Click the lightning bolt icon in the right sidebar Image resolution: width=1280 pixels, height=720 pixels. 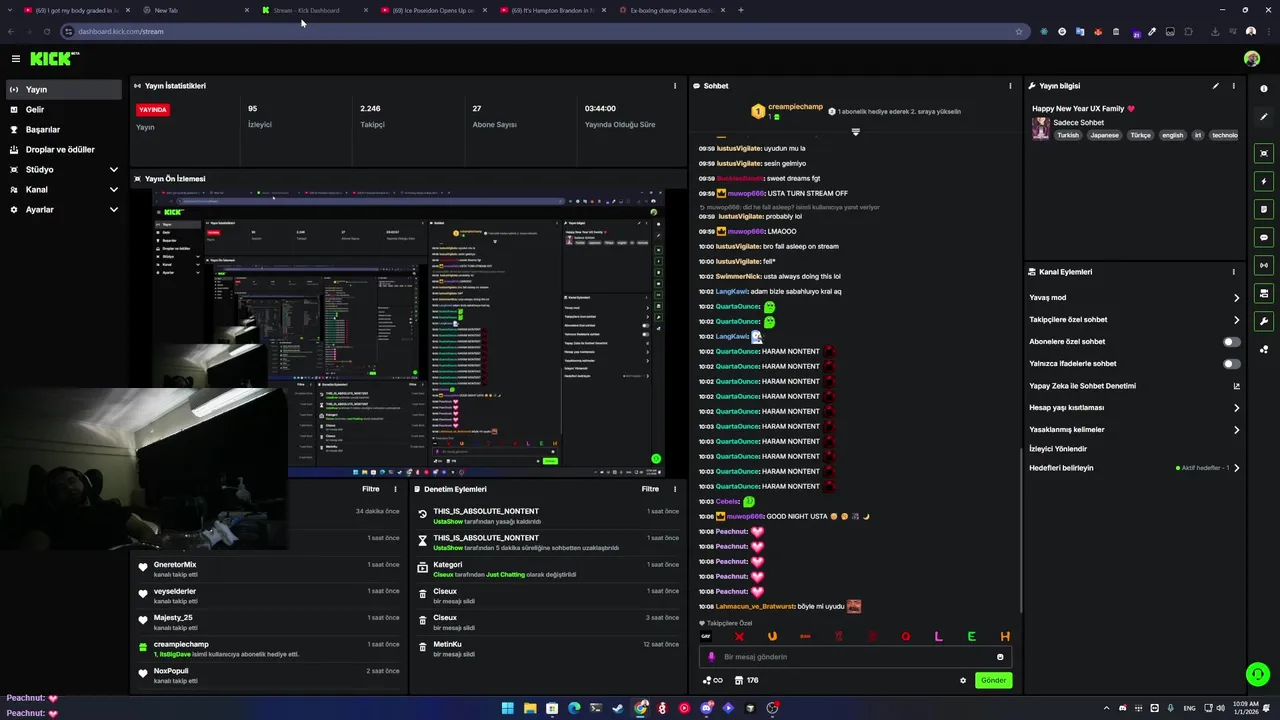click(x=1264, y=181)
